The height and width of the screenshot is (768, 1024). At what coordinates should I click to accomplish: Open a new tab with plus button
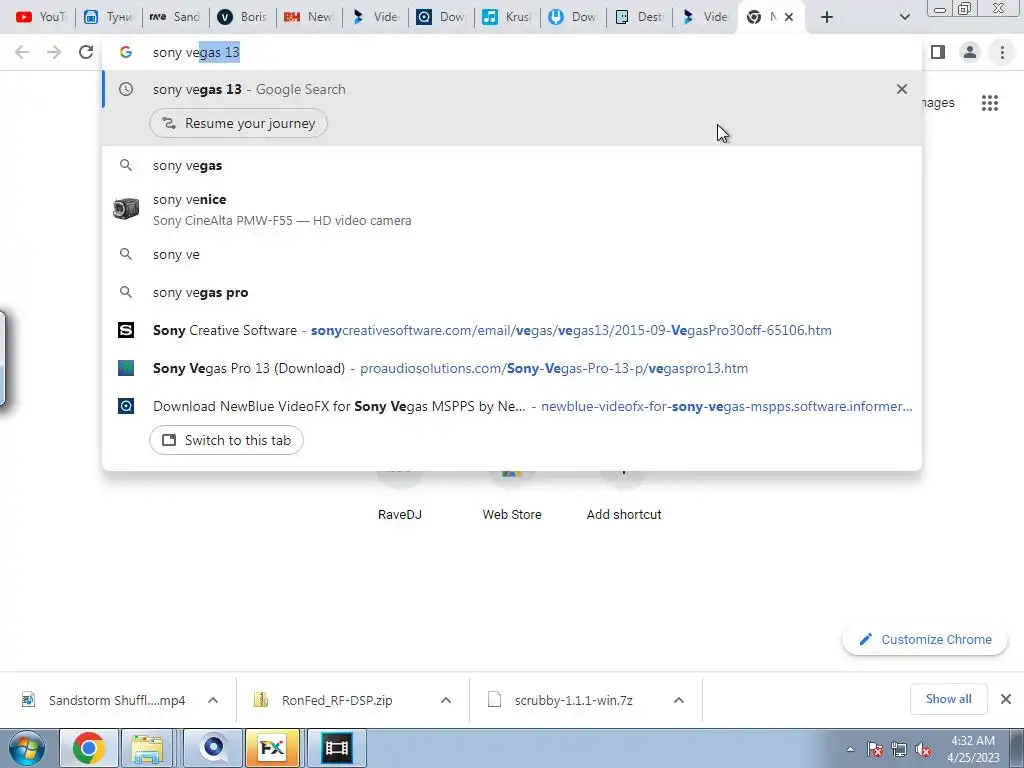point(827,17)
